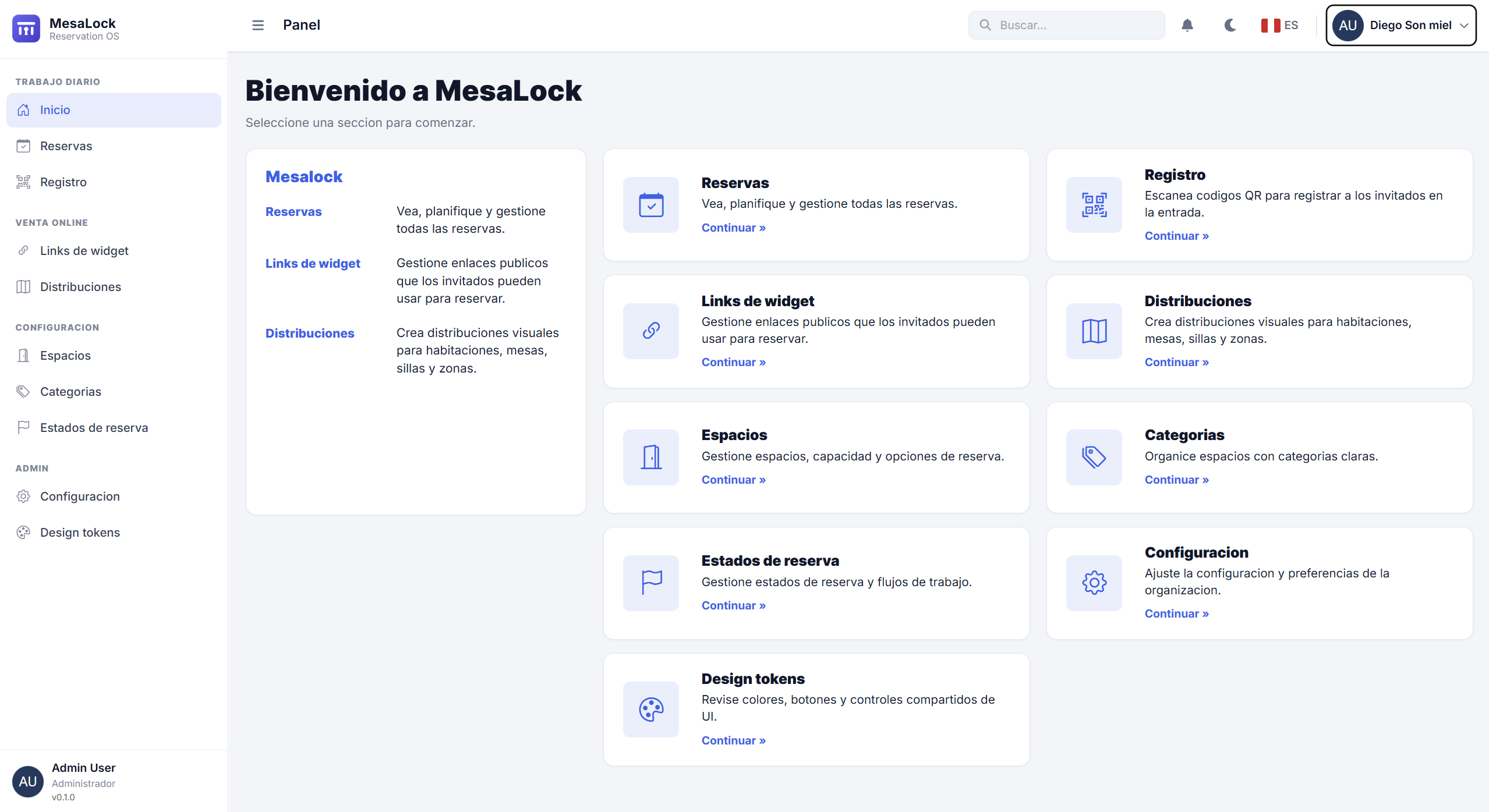Select Distribuciones in the sidebar

click(x=114, y=287)
